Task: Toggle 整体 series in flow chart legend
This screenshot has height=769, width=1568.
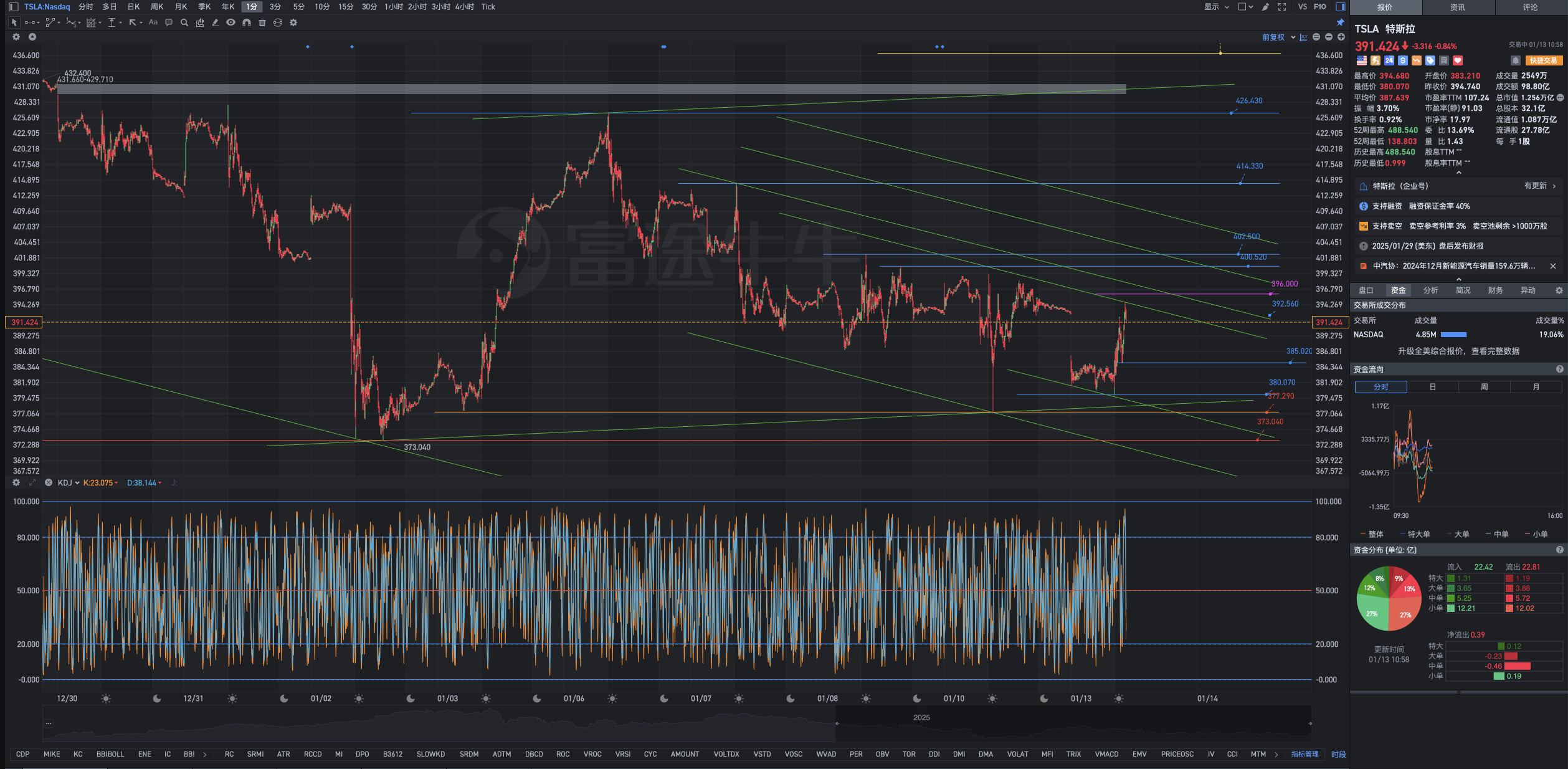Action: [1372, 534]
